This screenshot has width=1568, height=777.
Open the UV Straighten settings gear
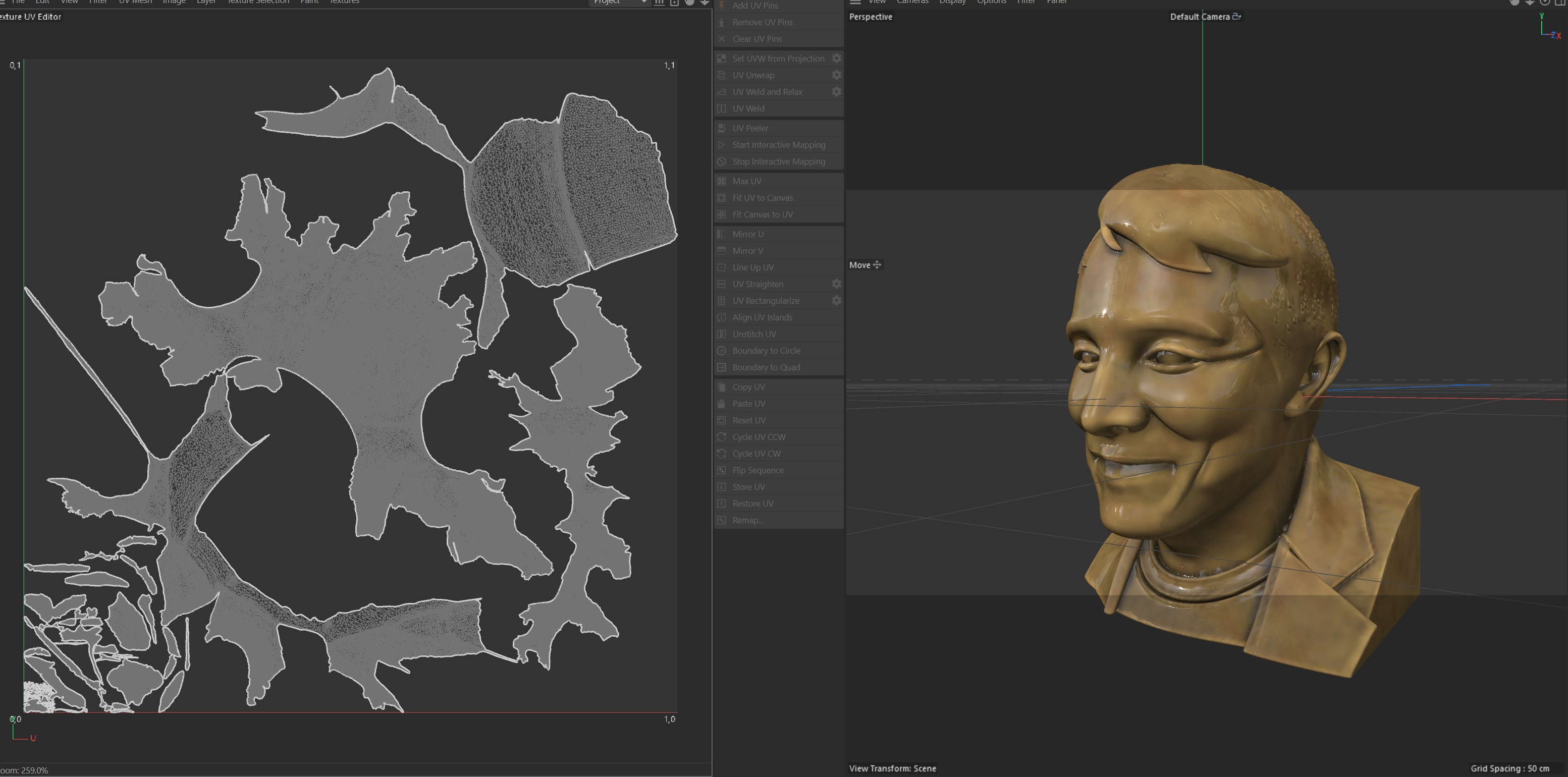pos(836,284)
